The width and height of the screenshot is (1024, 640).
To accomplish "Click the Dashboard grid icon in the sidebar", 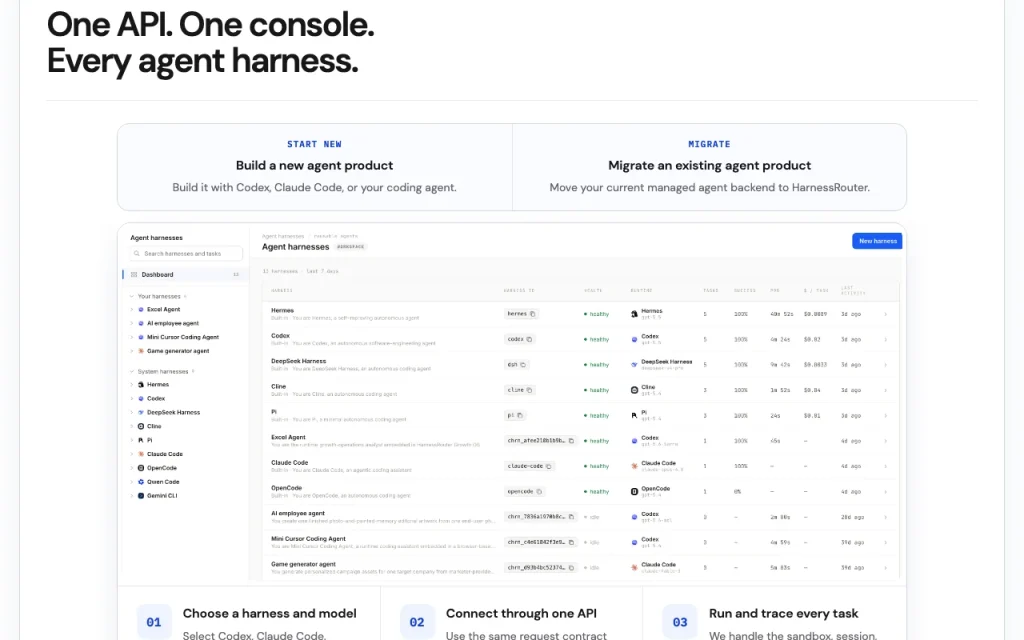I will [x=134, y=275].
